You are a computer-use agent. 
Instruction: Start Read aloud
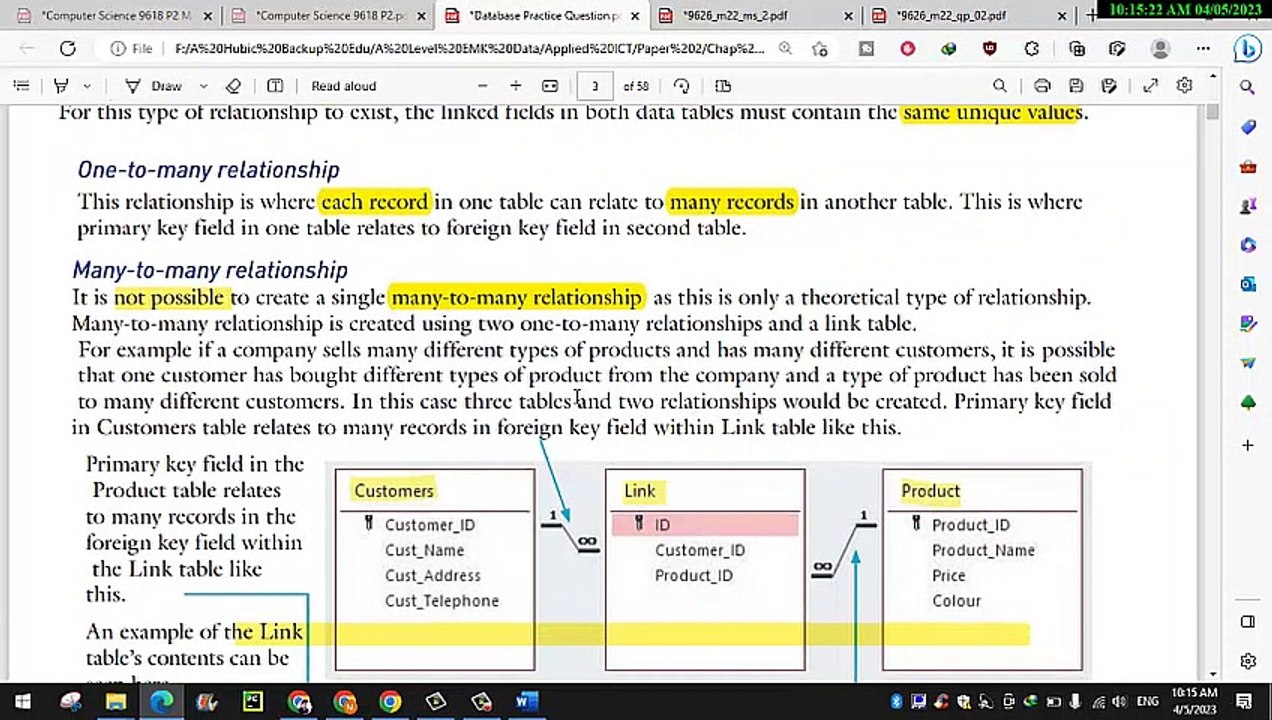(343, 86)
